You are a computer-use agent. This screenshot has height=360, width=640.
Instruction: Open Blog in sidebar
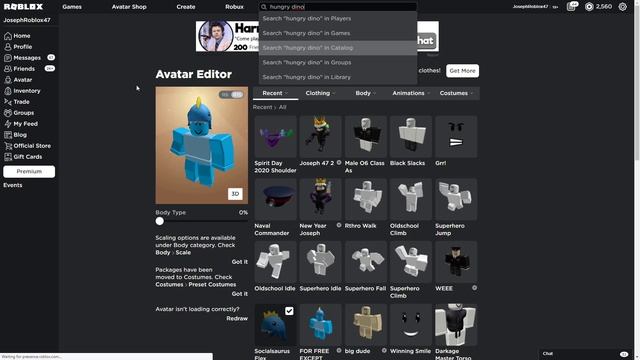click(x=16, y=135)
